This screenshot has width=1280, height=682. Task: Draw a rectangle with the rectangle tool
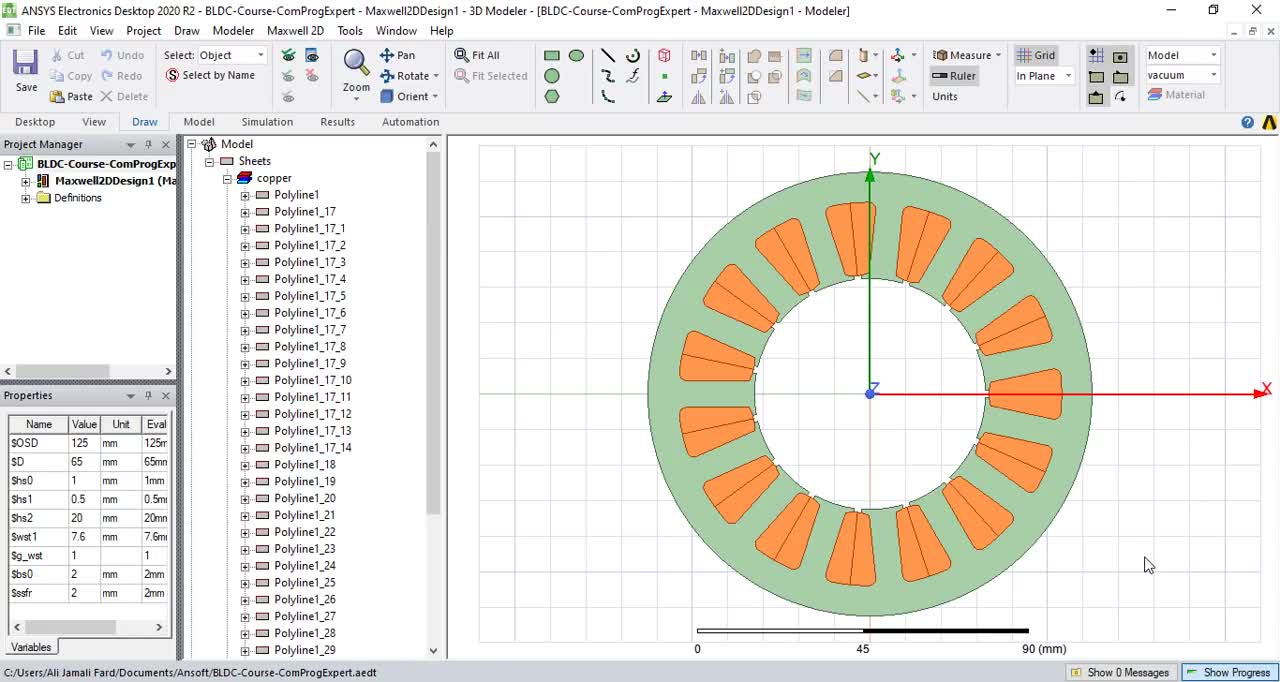point(551,55)
